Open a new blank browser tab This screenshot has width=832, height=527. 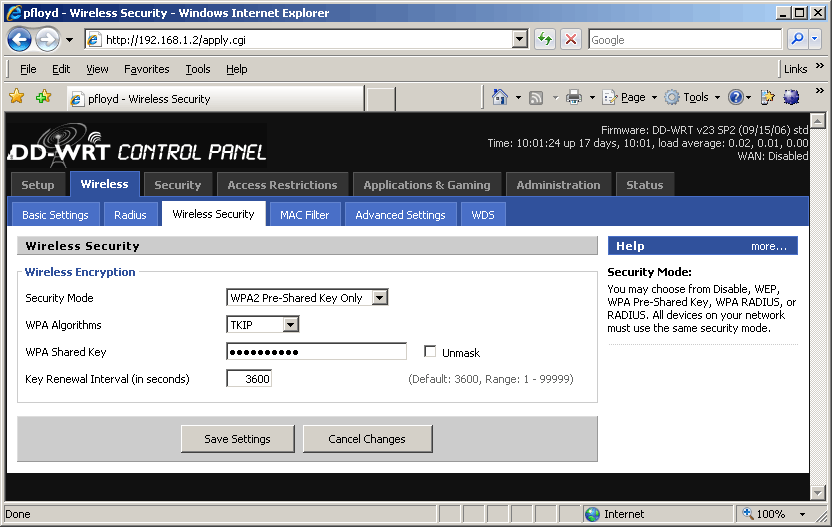(x=380, y=99)
